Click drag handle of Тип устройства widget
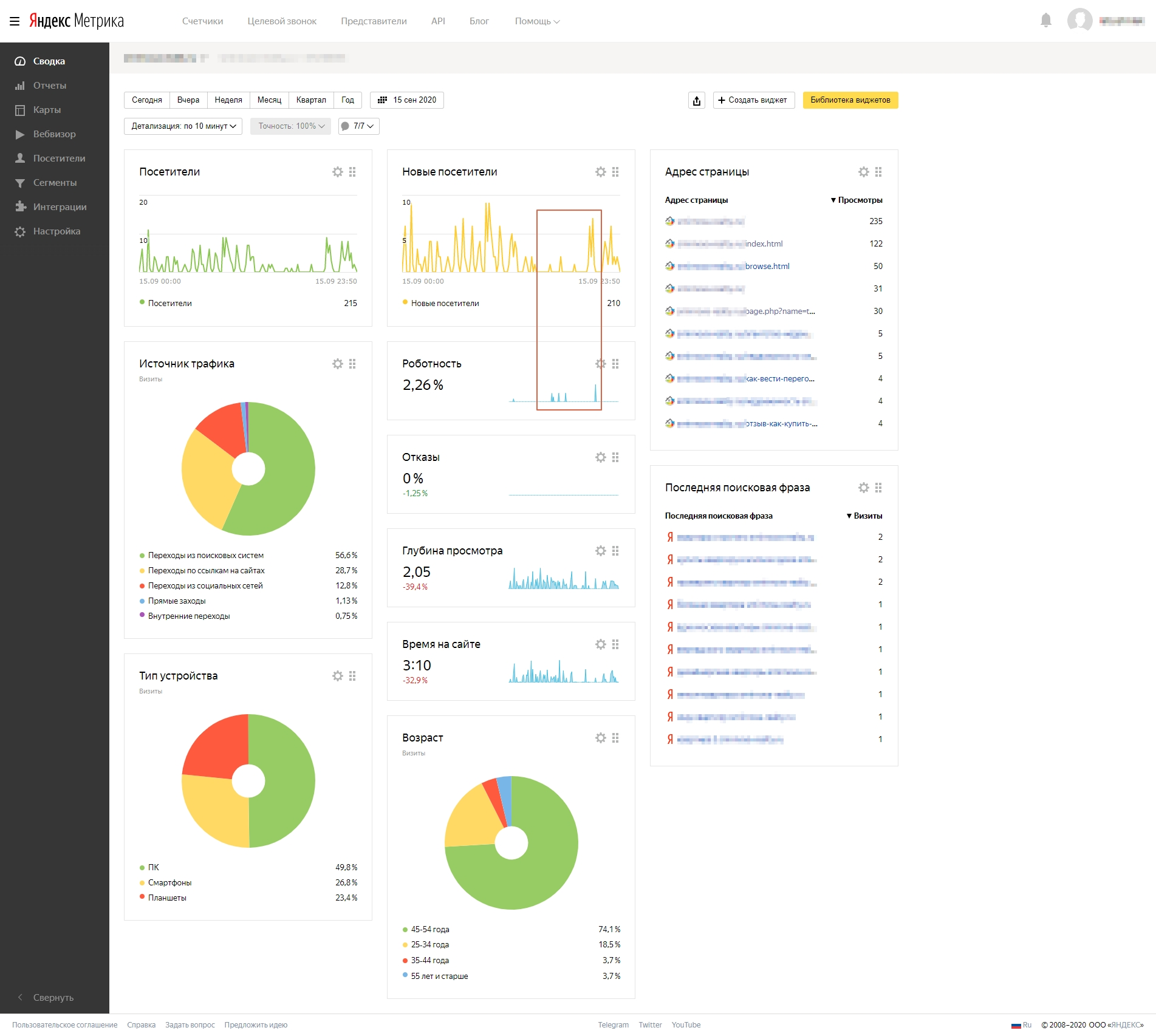This screenshot has height=1036, width=1156. (x=352, y=676)
